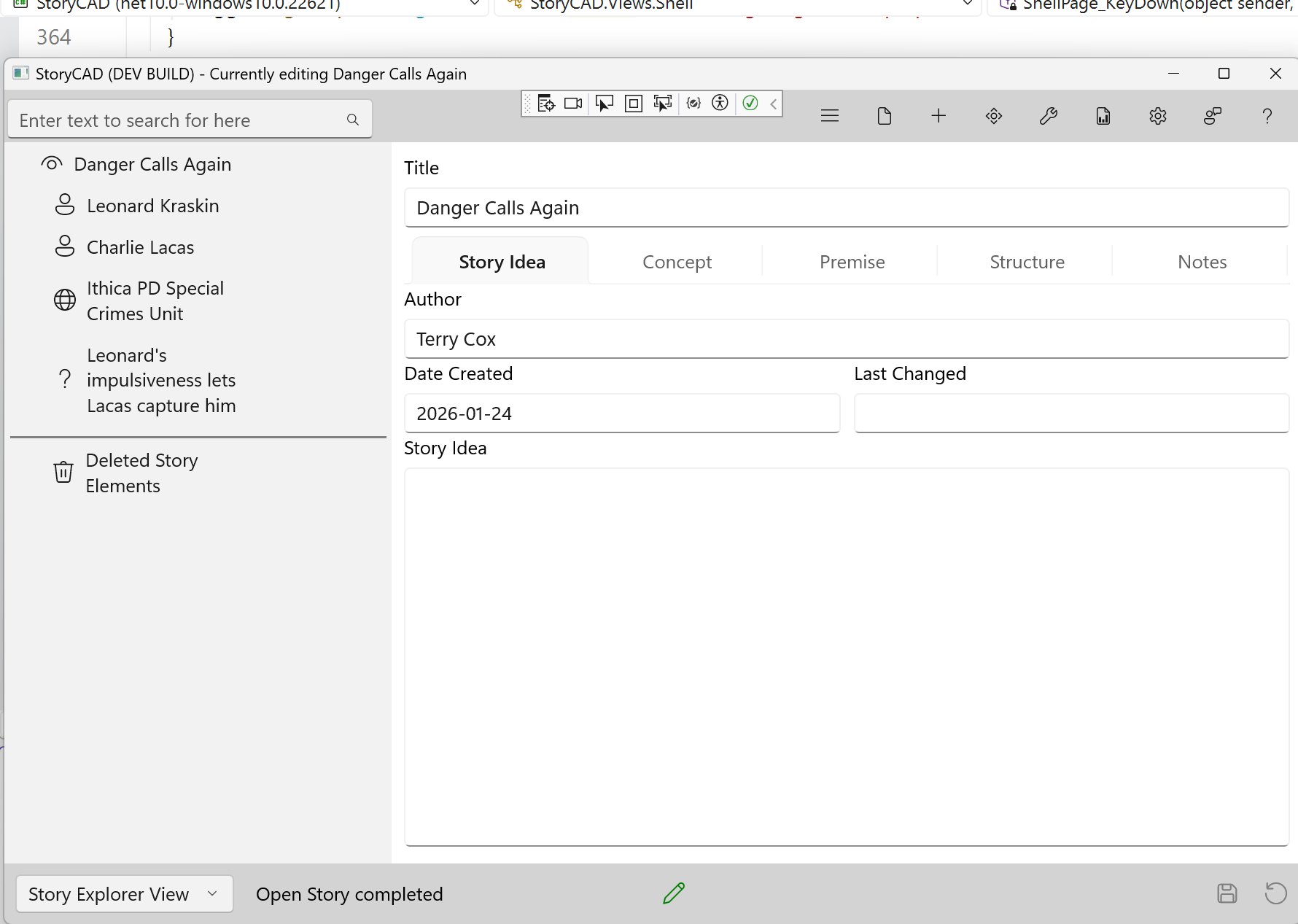Viewport: 1298px width, 924px height.
Task: Click the plus icon to add element
Action: tap(938, 116)
